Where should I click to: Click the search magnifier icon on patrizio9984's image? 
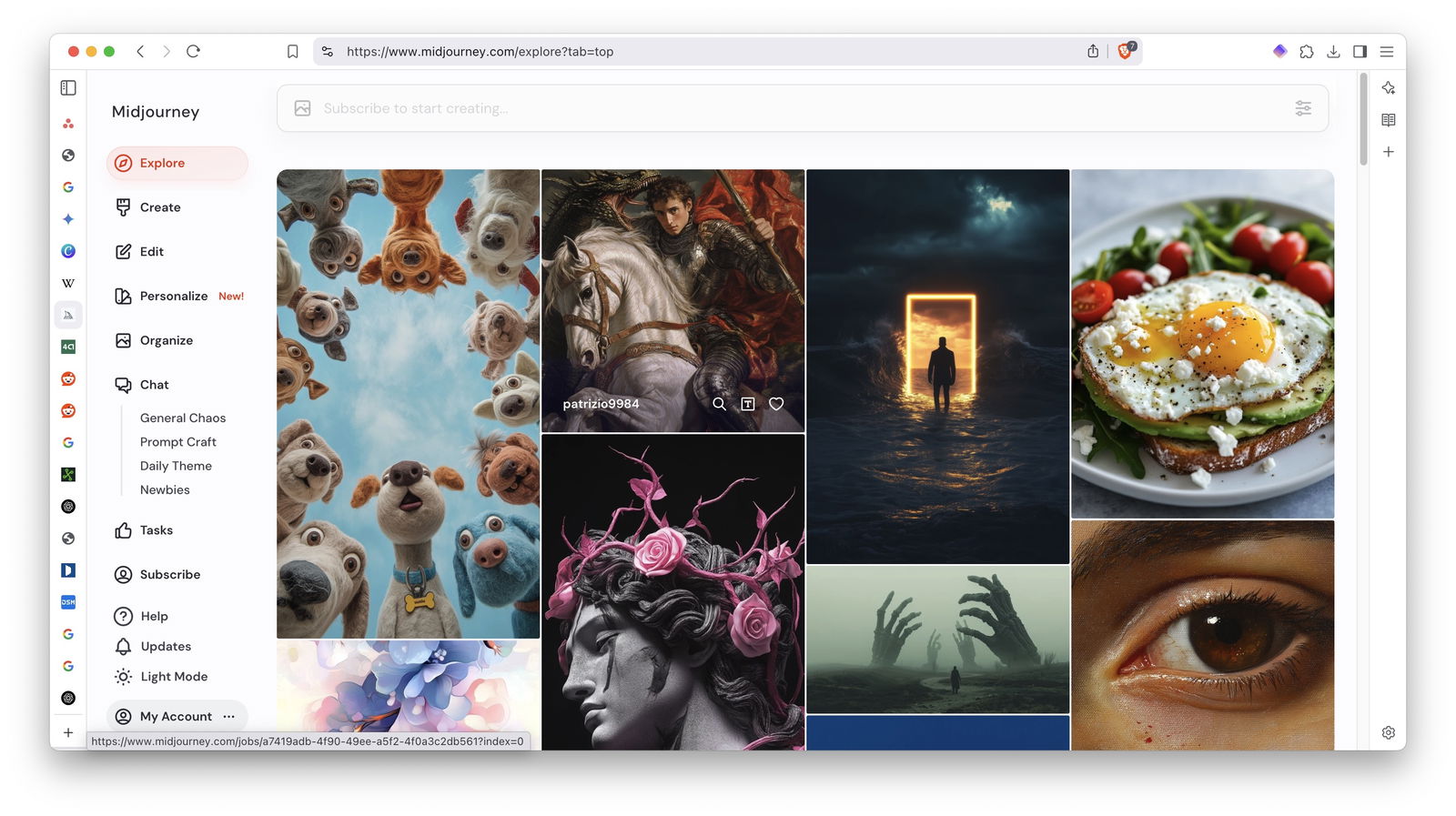[x=719, y=404]
